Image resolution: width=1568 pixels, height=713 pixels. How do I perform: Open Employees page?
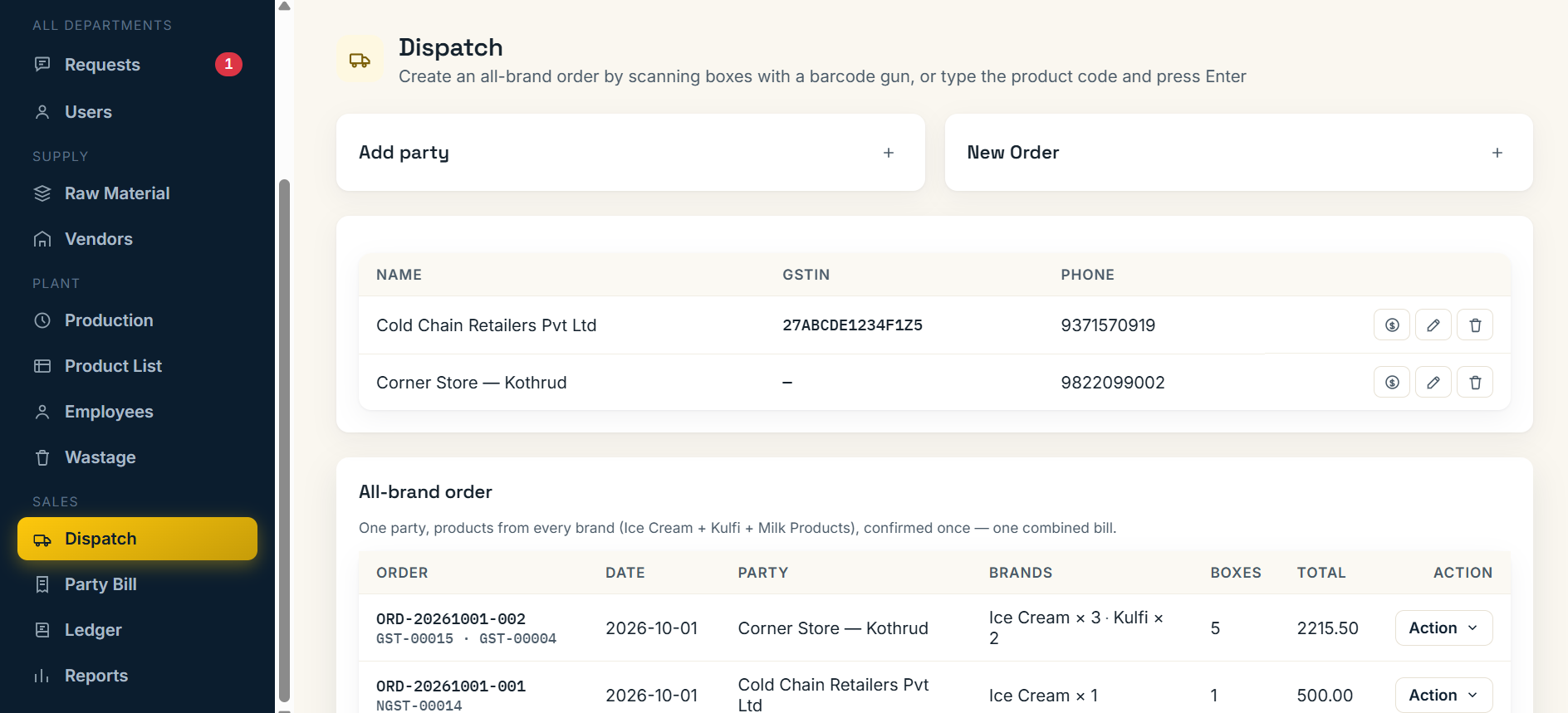137,412
